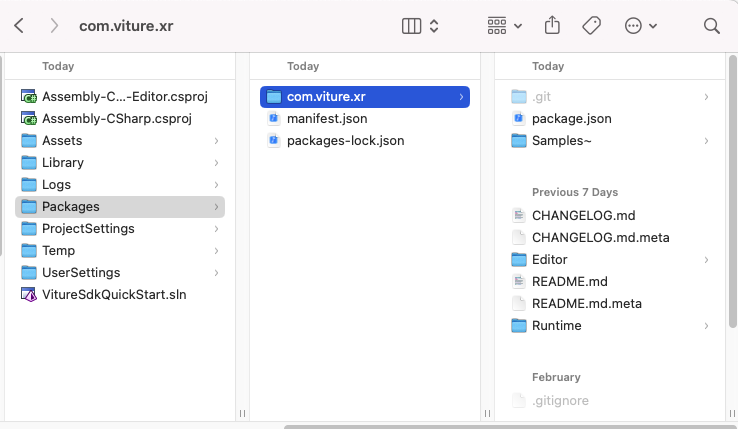Open the ellipsis Action menu
Viewport: 738px width, 429px height.
point(640,26)
